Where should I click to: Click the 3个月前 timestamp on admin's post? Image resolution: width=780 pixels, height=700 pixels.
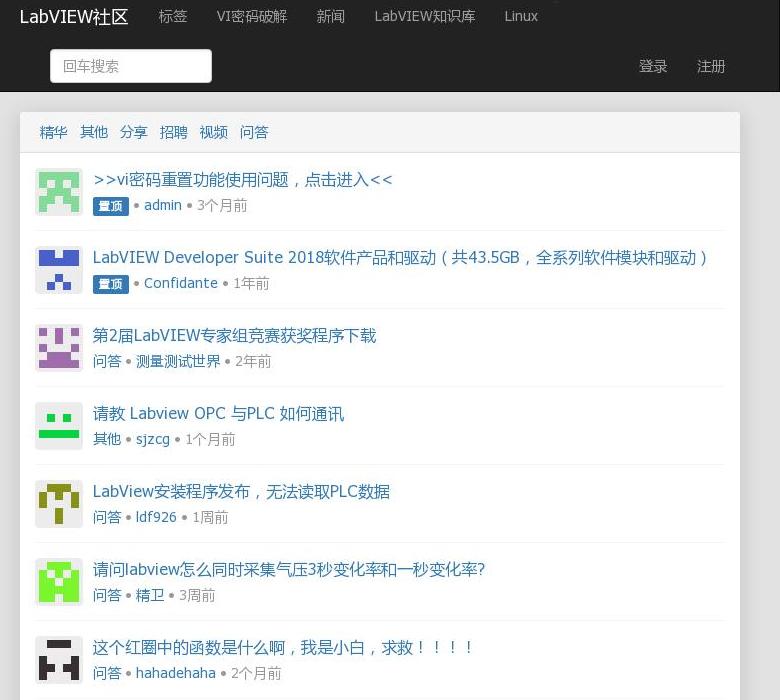pyautogui.click(x=222, y=205)
